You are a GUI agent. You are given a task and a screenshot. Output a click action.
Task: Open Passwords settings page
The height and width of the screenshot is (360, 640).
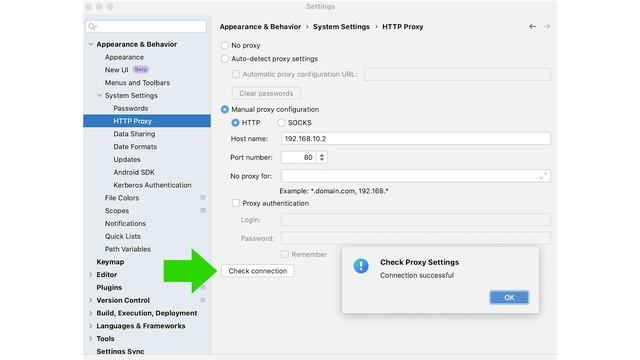[131, 108]
